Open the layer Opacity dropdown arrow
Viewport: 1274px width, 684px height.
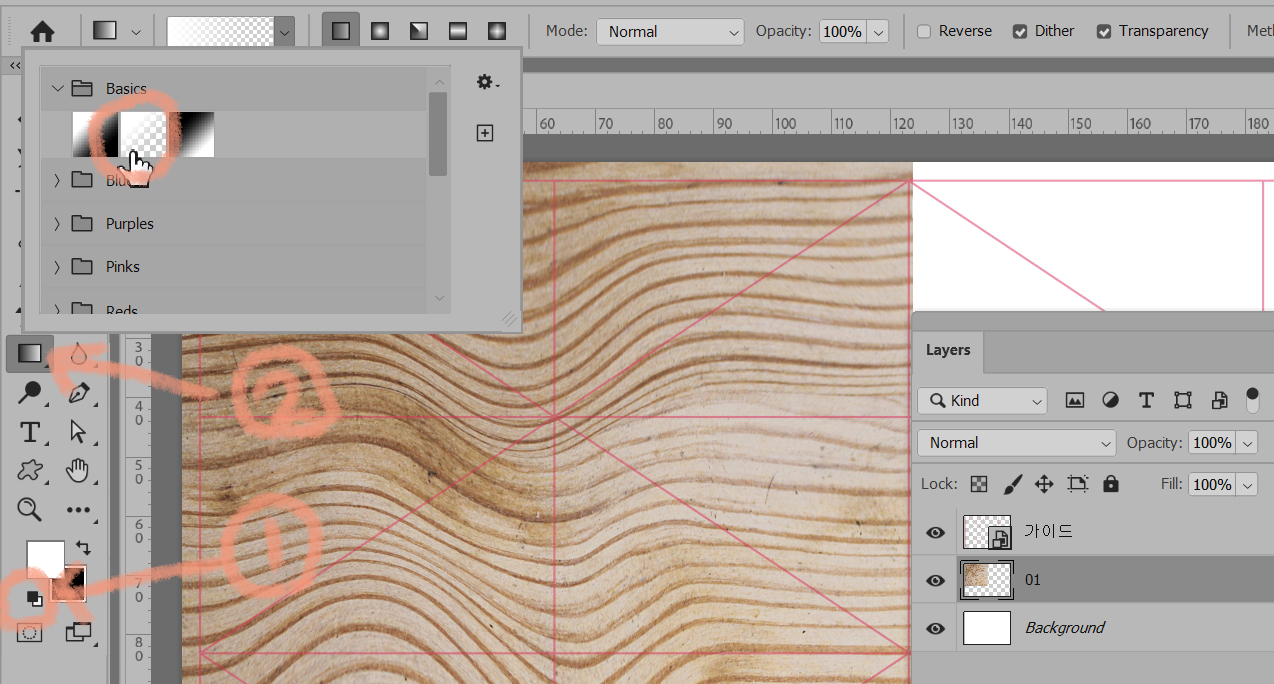[x=1247, y=443]
